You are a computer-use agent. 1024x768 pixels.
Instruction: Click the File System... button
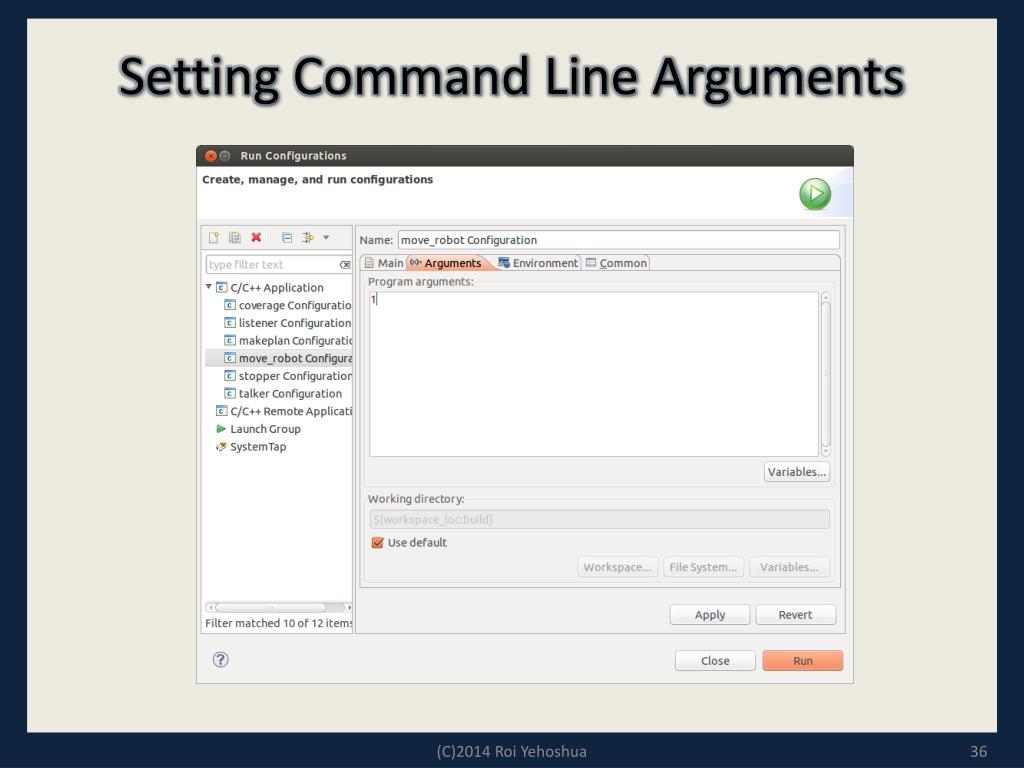[703, 567]
